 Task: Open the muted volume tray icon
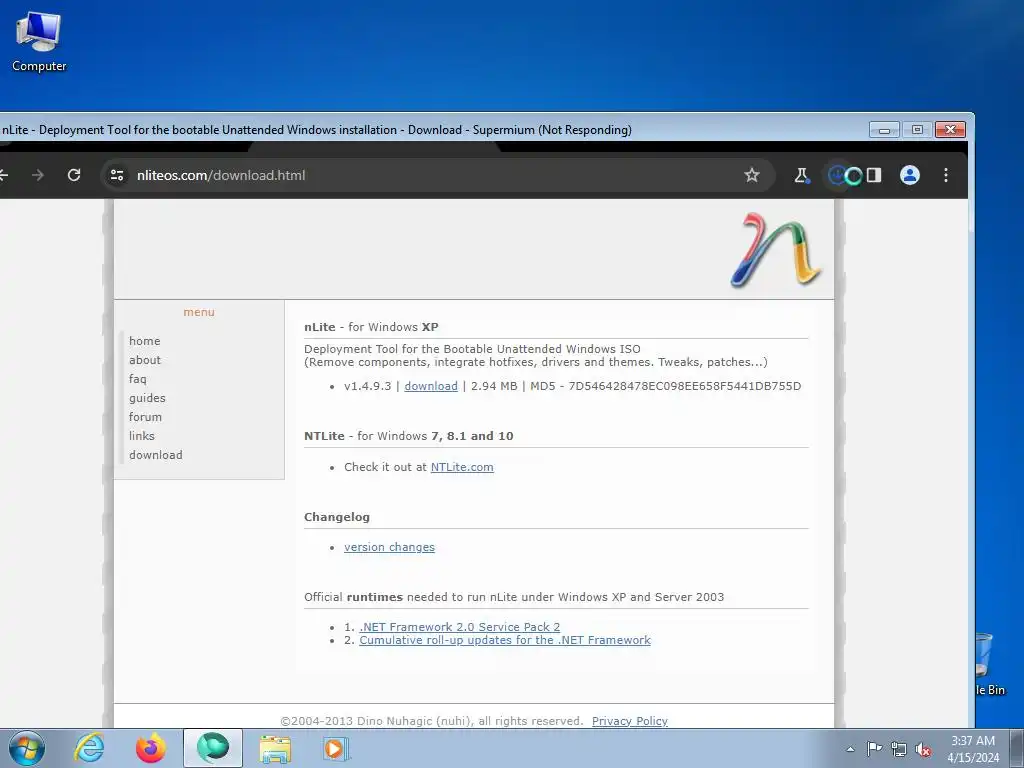[923, 749]
